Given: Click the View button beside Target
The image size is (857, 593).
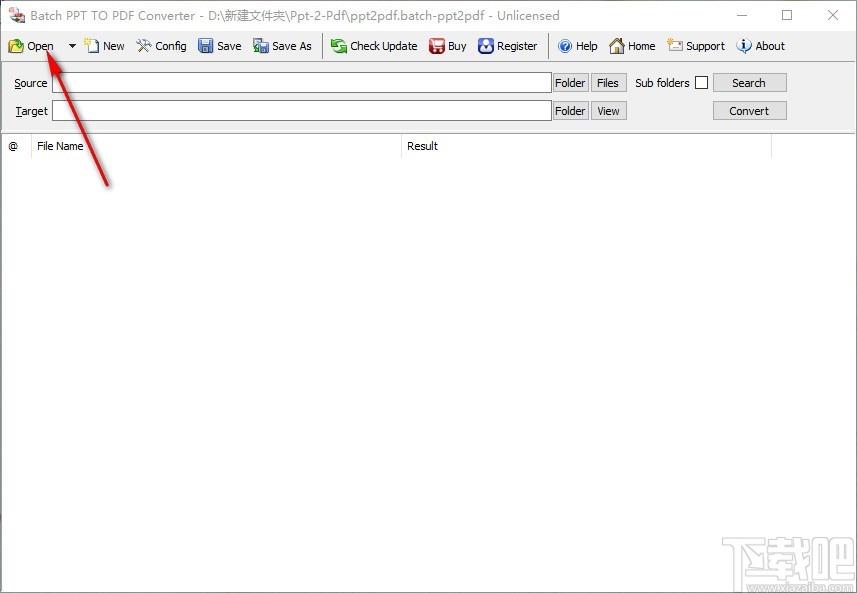Looking at the screenshot, I should (x=608, y=111).
